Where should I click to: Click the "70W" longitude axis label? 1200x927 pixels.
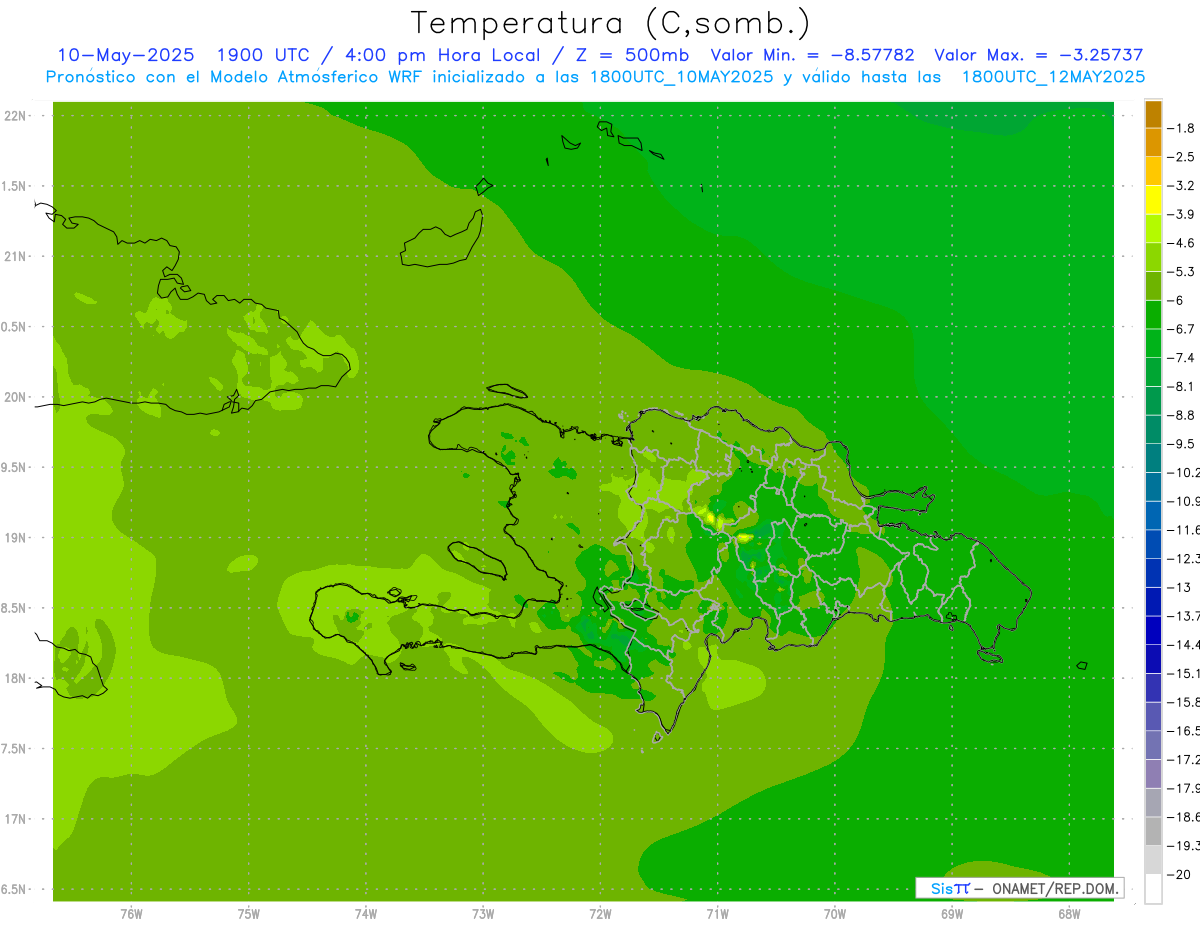pos(835,914)
